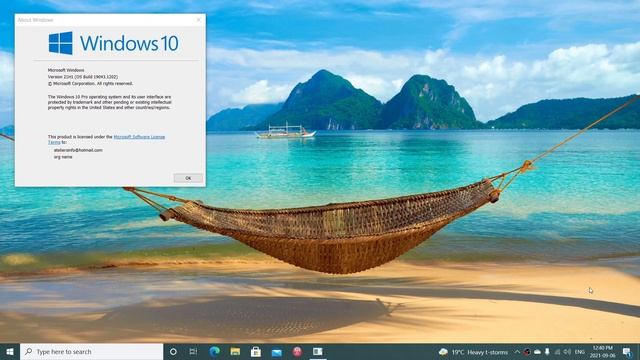Image resolution: width=640 pixels, height=360 pixels.
Task: Click the hotmail.com licensee email text
Action: click(78, 150)
